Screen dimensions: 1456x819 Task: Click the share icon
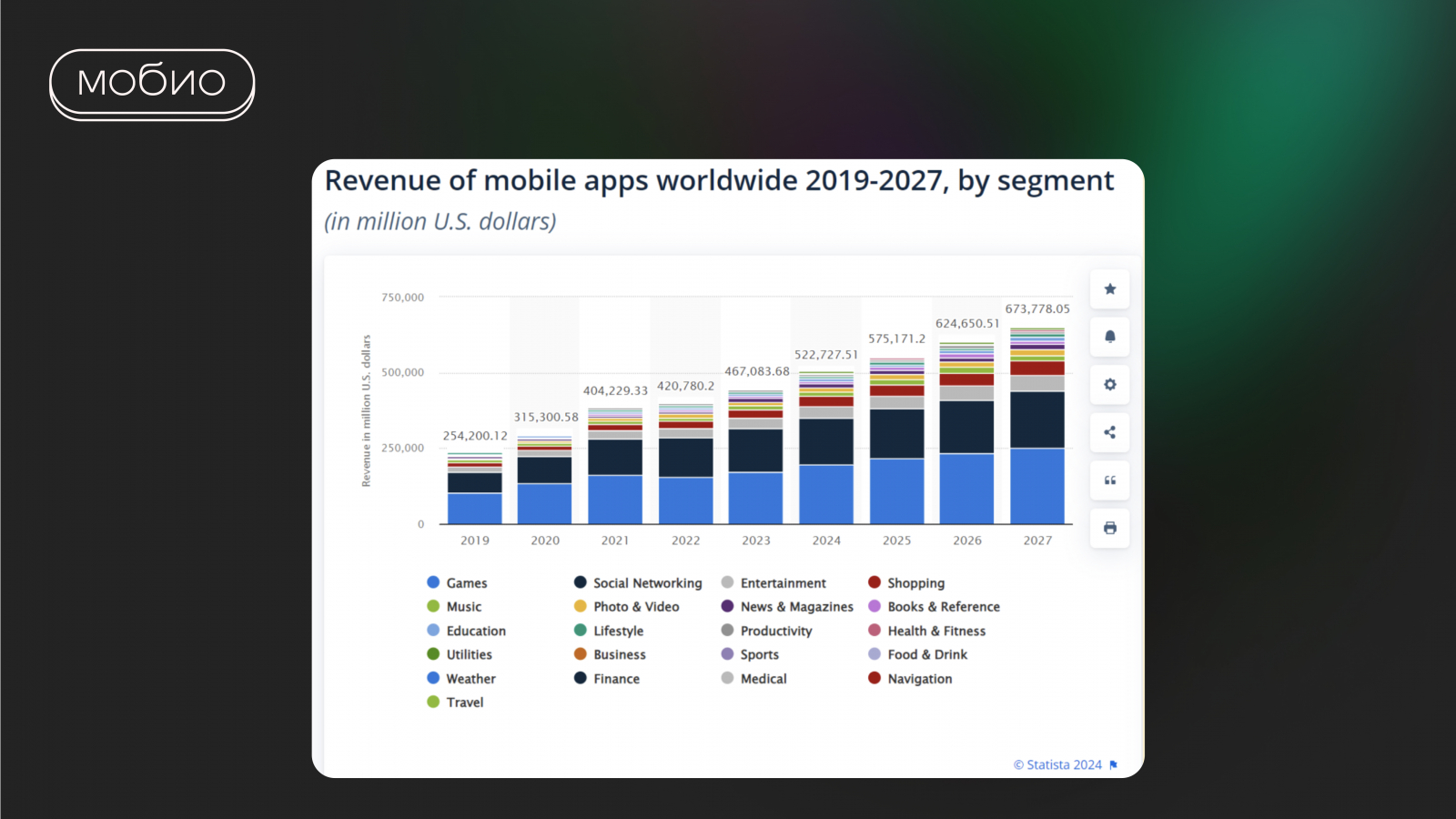(1109, 432)
